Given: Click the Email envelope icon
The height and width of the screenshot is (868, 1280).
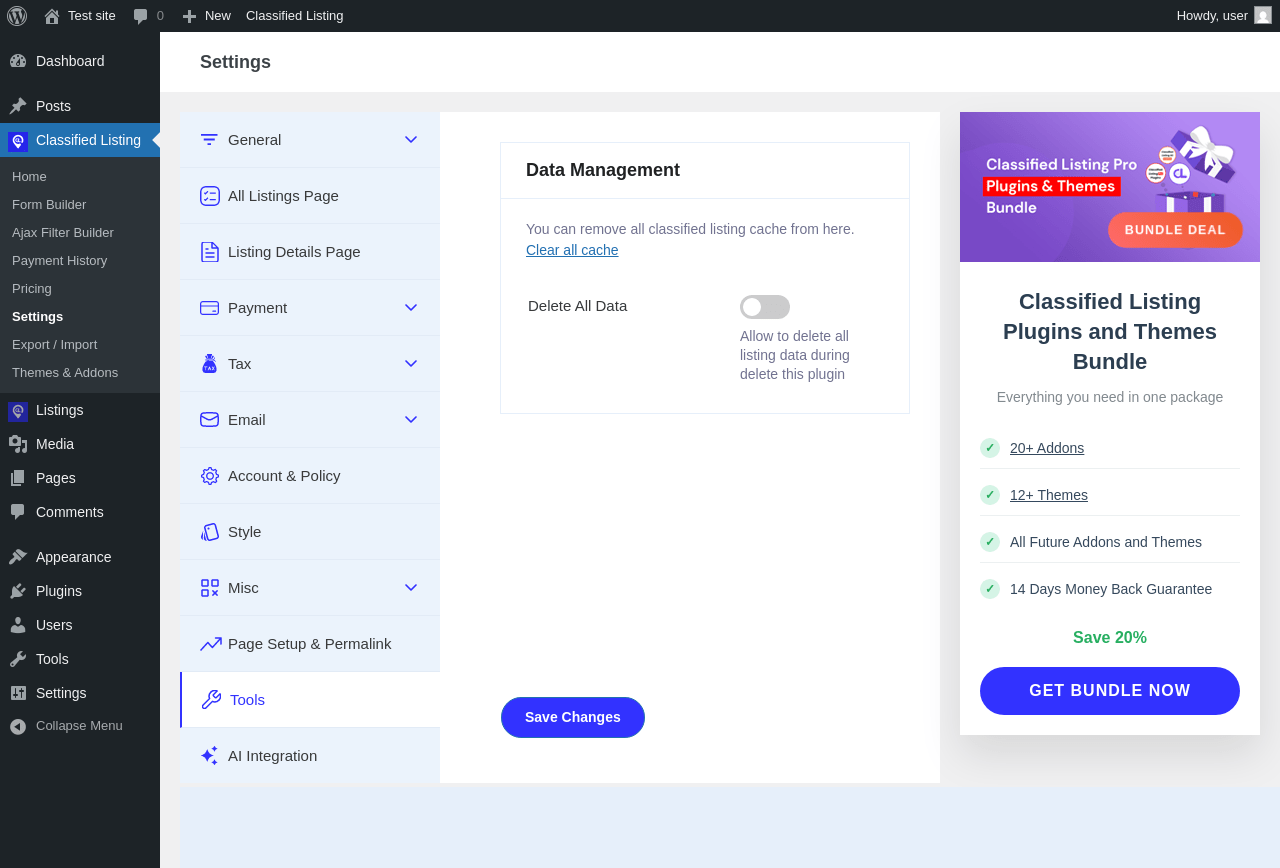Looking at the screenshot, I should 209,420.
